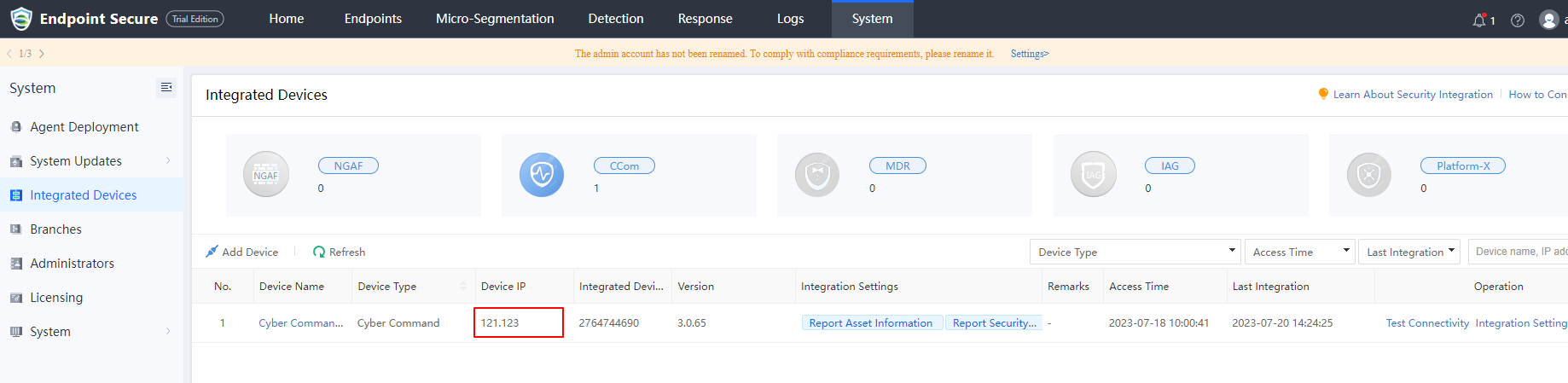Image resolution: width=1568 pixels, height=383 pixels.
Task: Click the device name search field
Action: [x=1520, y=252]
